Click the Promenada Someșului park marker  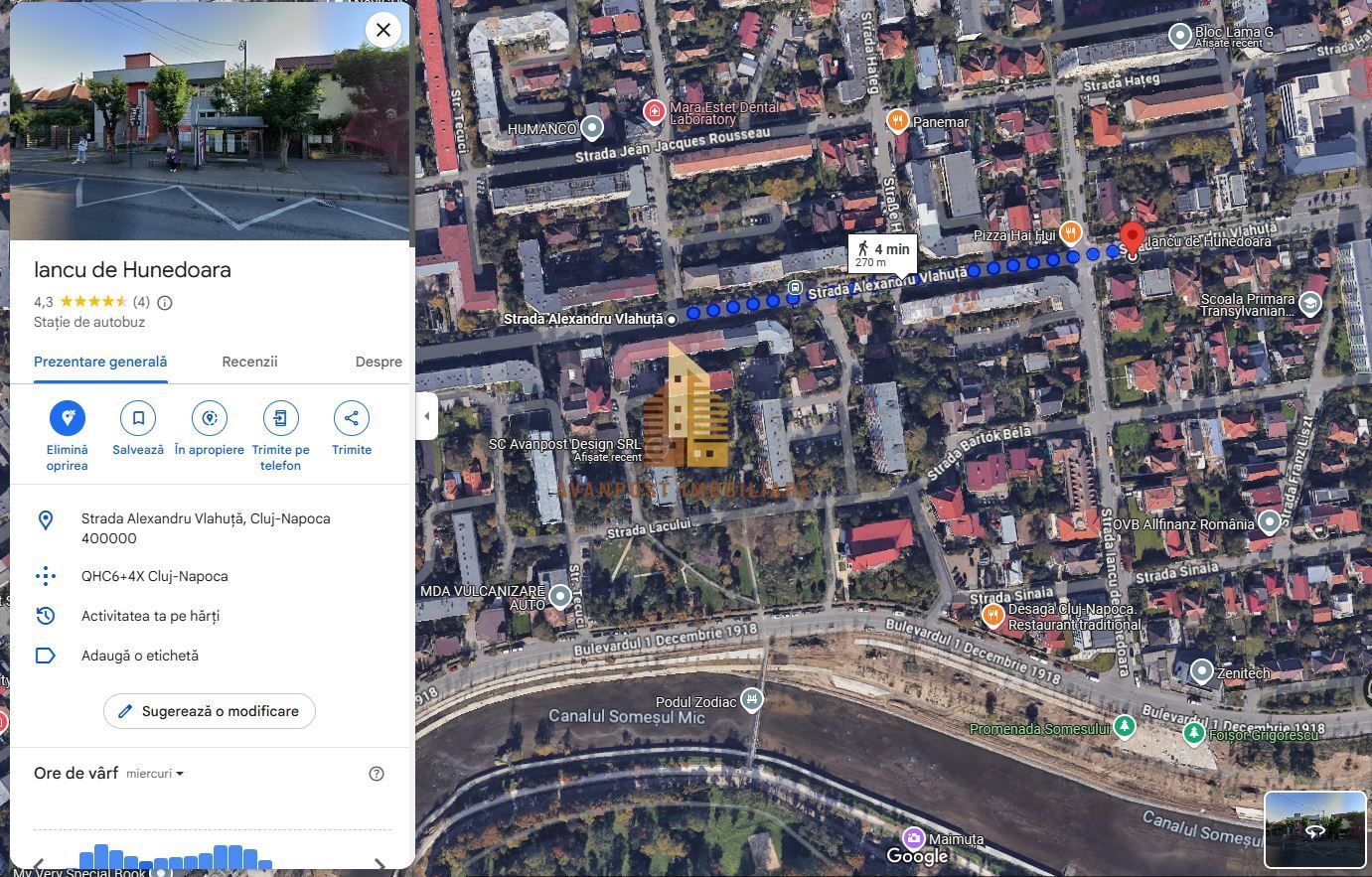[x=1124, y=727]
